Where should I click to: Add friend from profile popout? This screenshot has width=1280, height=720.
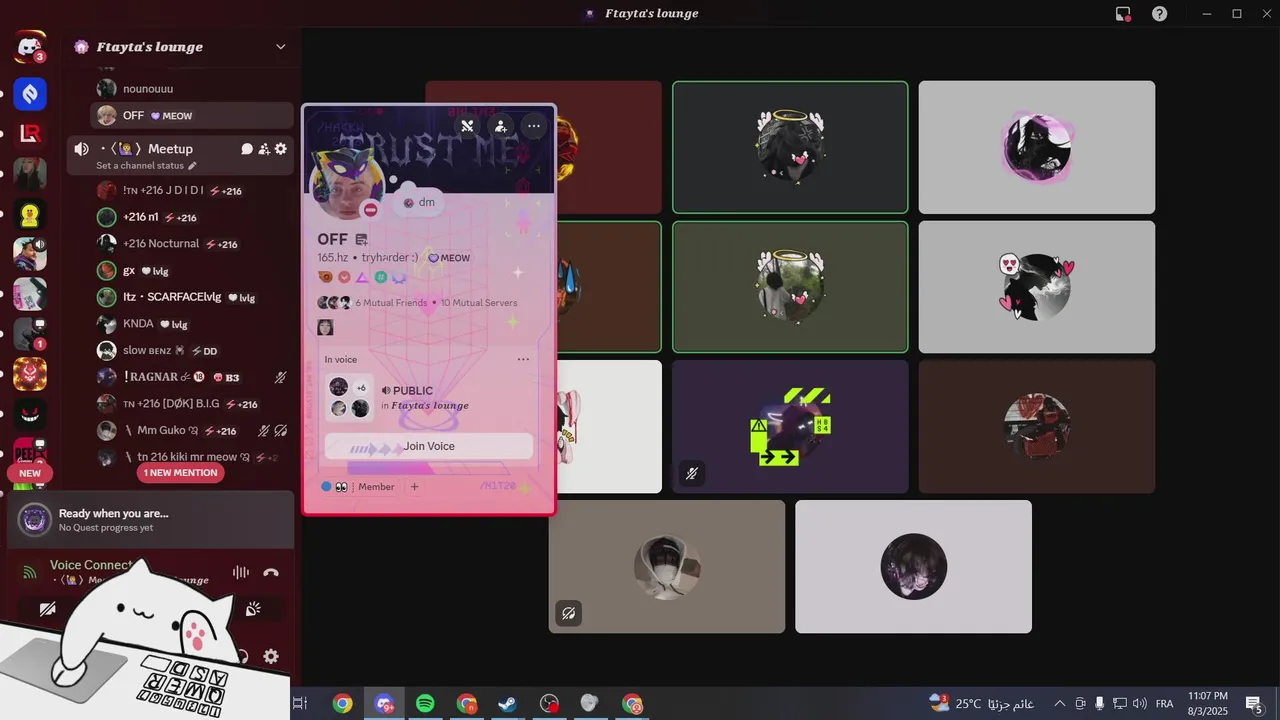click(501, 126)
